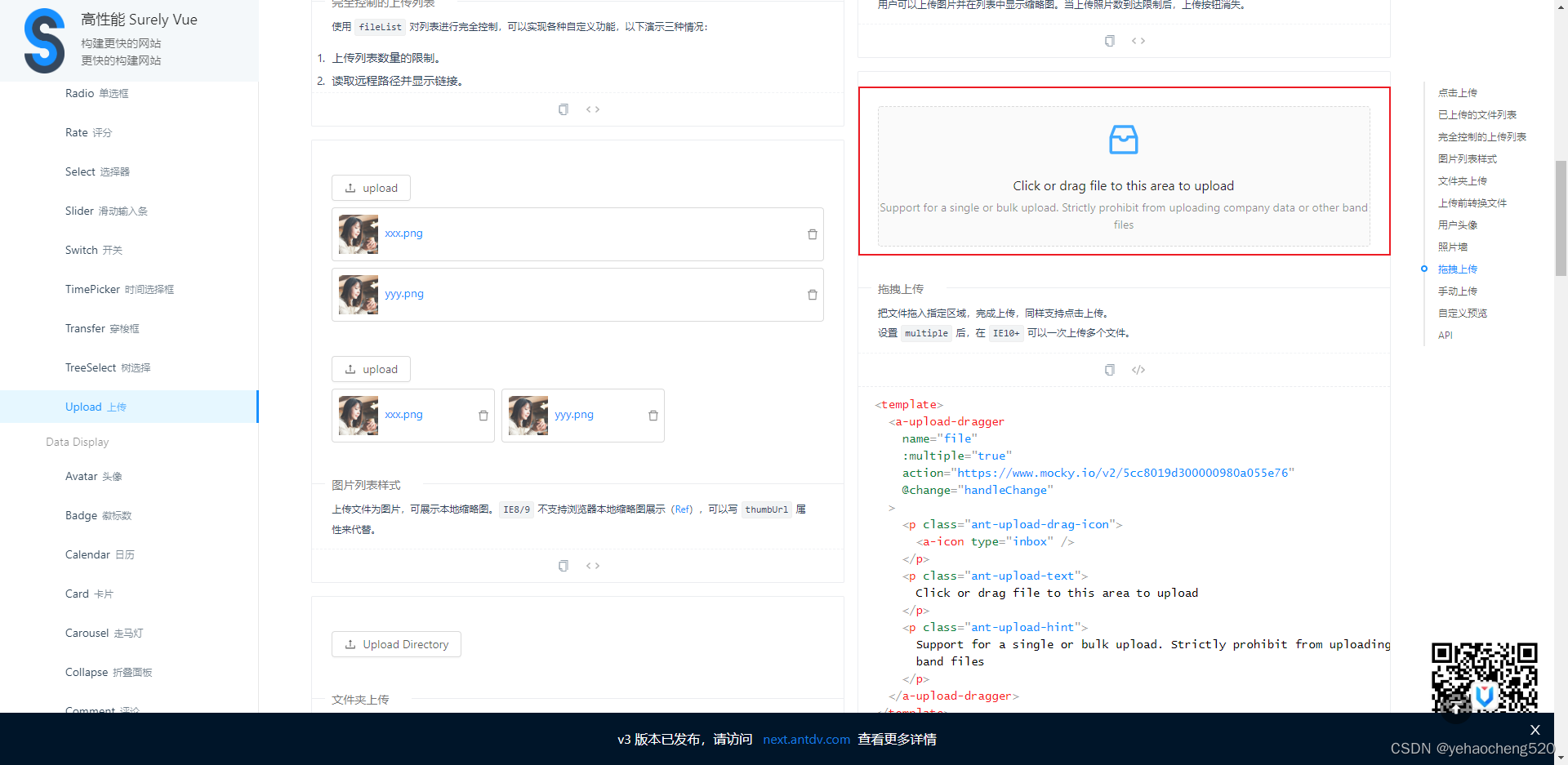Navigate to 手动上传 using the right anchor
1568x765 pixels.
(x=1458, y=291)
